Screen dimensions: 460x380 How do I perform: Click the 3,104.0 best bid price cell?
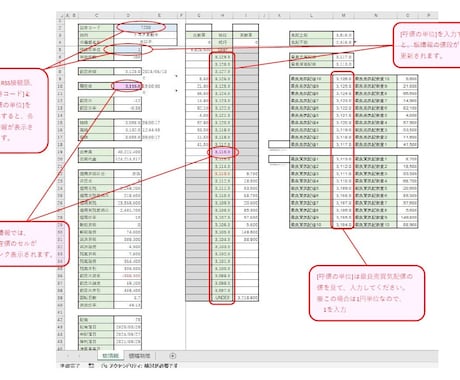(343, 225)
